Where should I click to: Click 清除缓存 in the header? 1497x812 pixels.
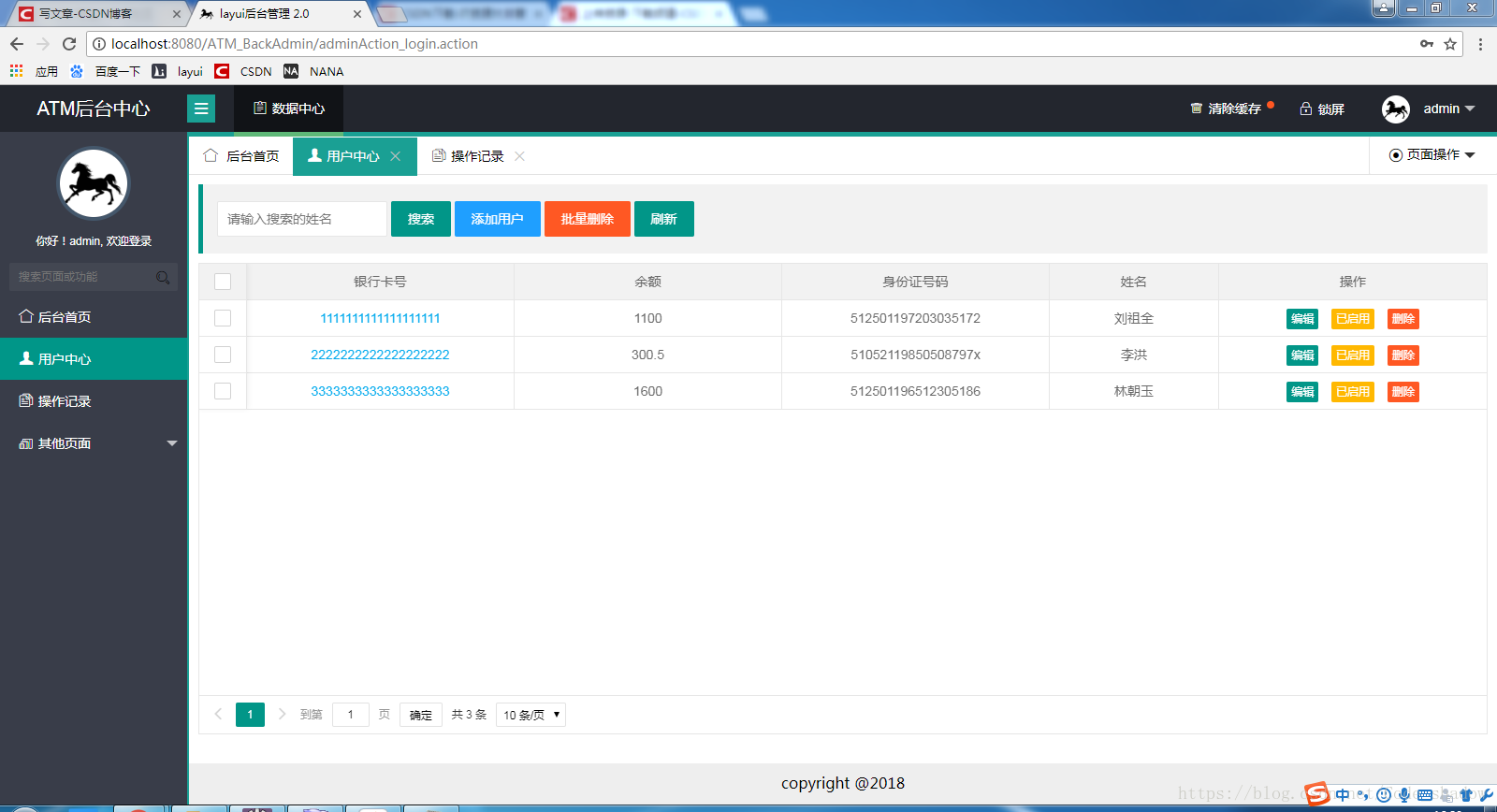click(1227, 109)
